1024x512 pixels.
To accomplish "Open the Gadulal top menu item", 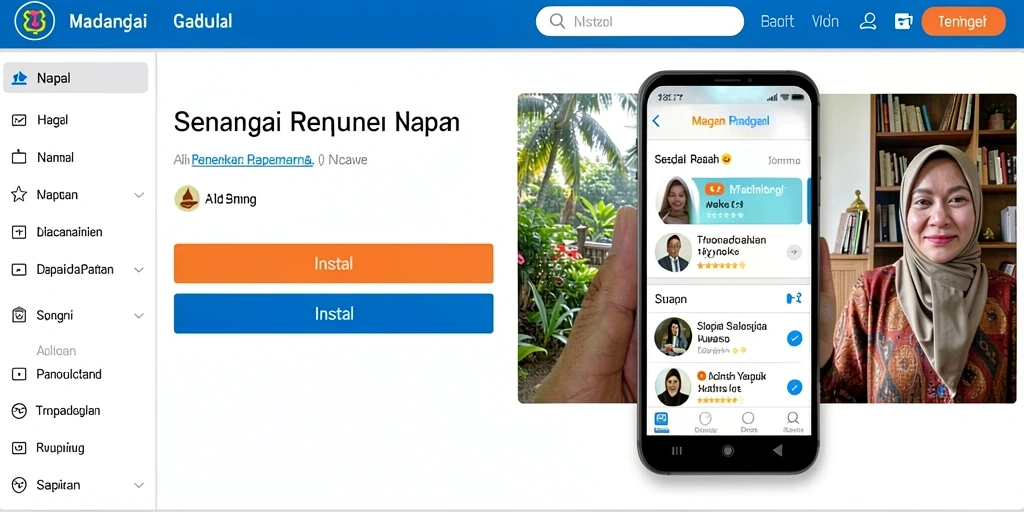I will tap(202, 22).
